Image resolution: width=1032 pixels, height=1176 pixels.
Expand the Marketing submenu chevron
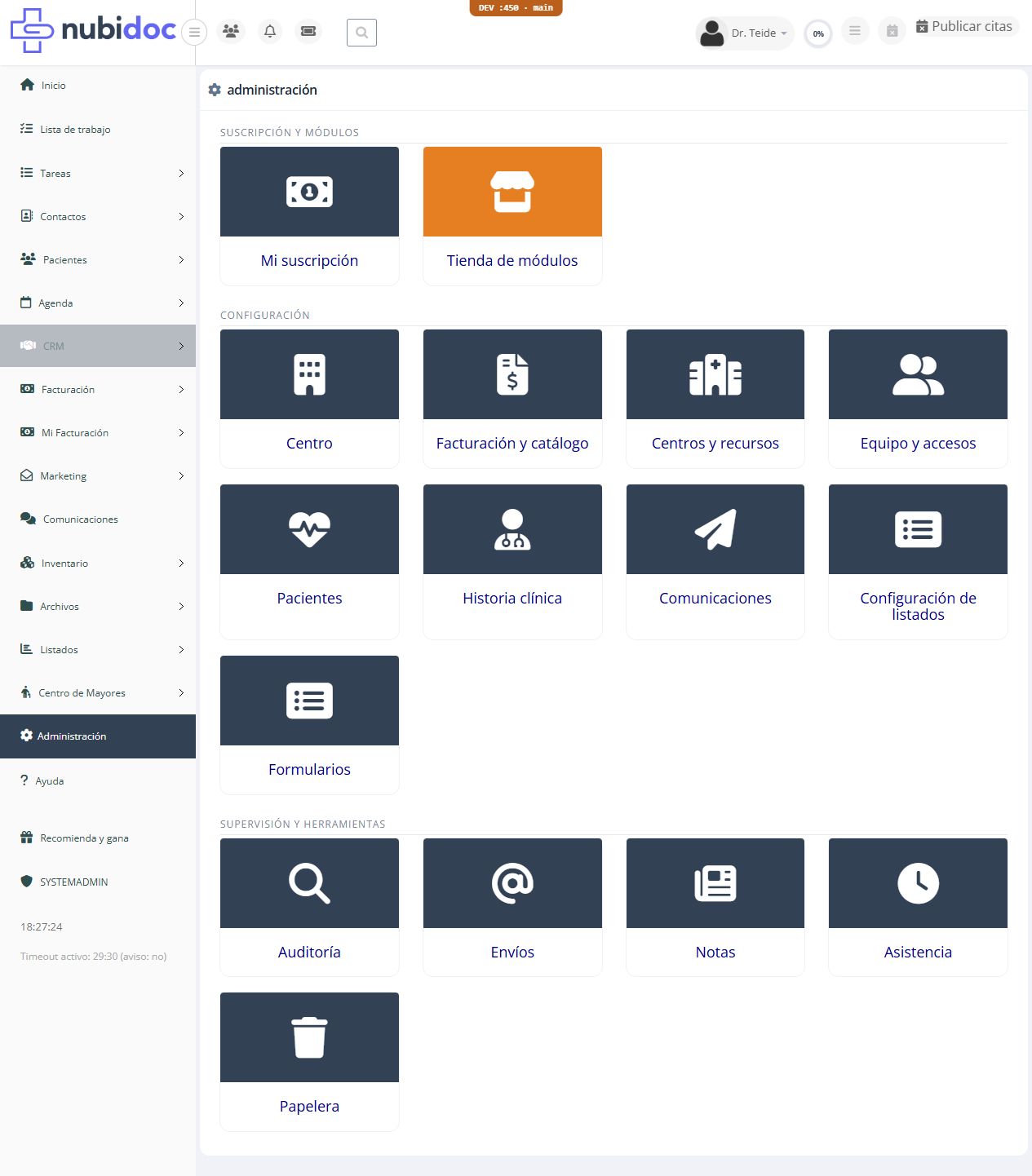(181, 475)
